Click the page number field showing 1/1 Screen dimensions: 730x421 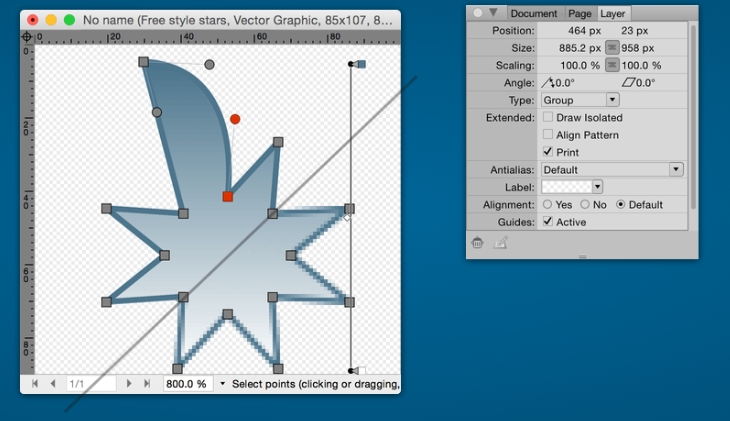[x=91, y=384]
